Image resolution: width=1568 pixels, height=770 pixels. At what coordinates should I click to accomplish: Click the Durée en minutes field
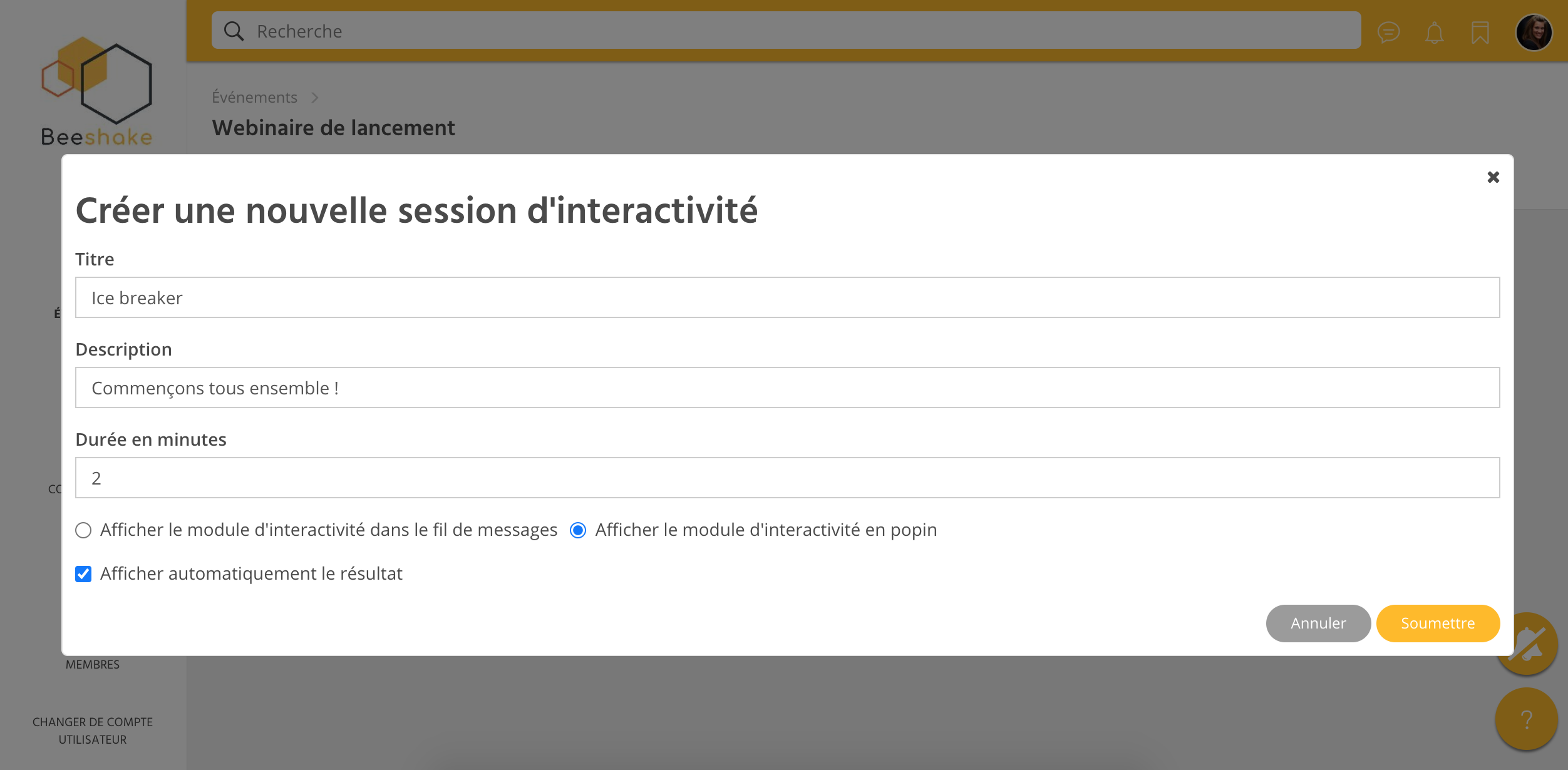[787, 478]
